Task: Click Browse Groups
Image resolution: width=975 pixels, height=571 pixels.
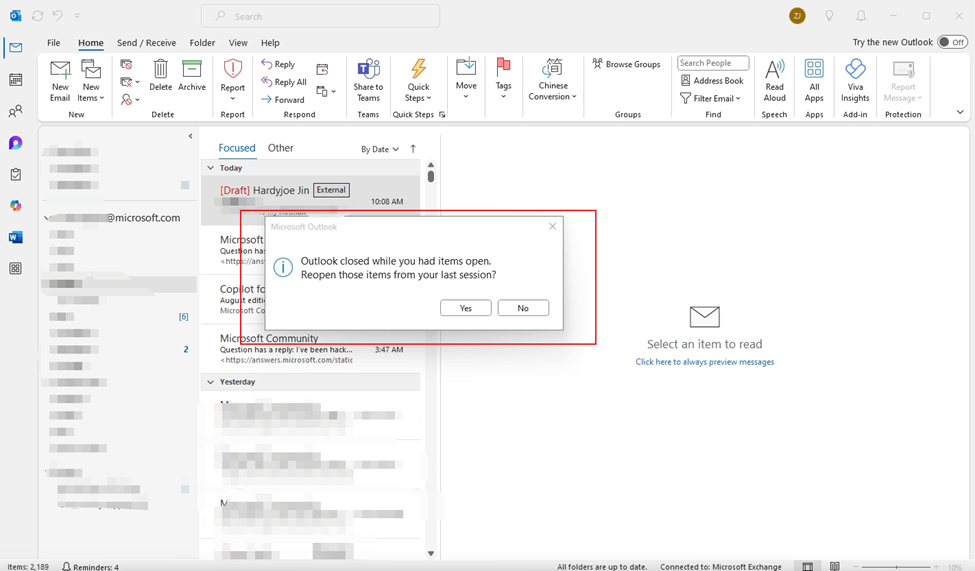Action: 626,64
